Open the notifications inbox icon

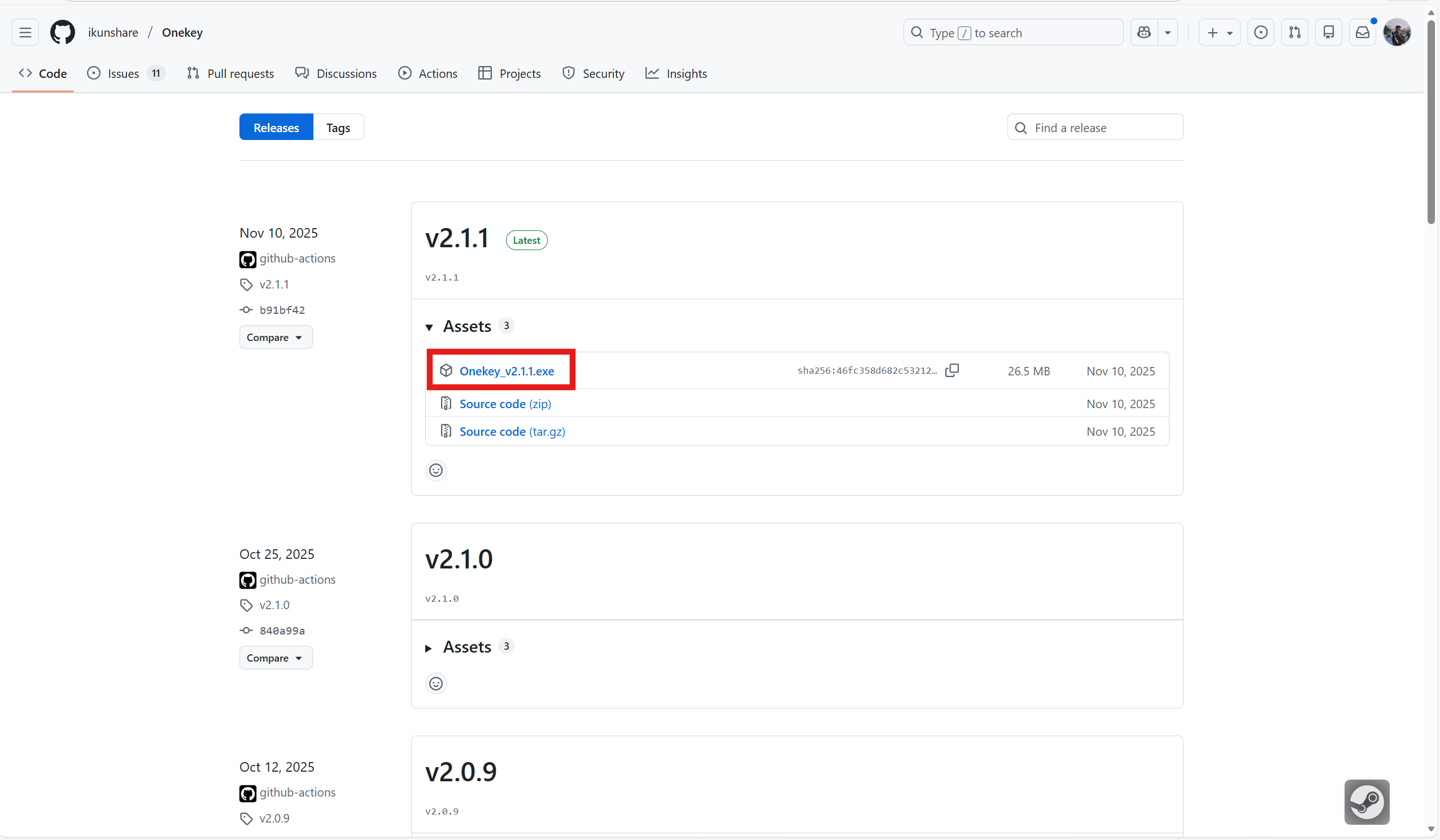pos(1362,33)
